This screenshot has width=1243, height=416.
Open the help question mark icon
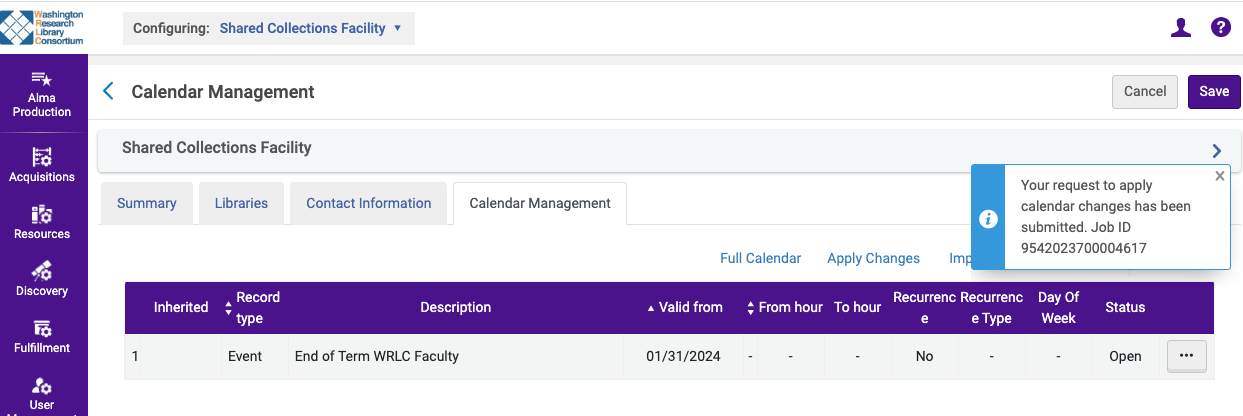point(1220,28)
